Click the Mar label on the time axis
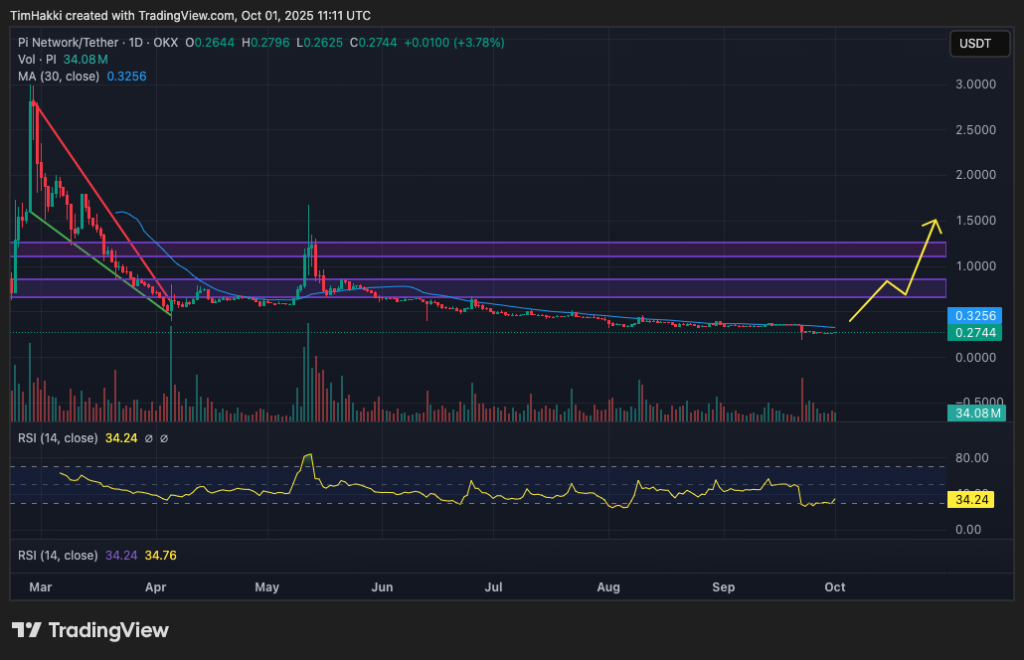The height and width of the screenshot is (660, 1024). [40, 587]
